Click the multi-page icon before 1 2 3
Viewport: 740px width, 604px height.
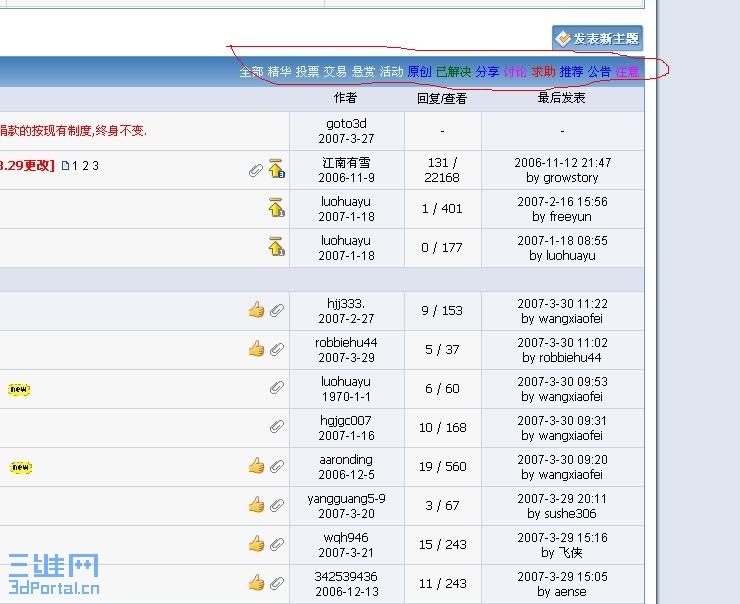pos(66,166)
